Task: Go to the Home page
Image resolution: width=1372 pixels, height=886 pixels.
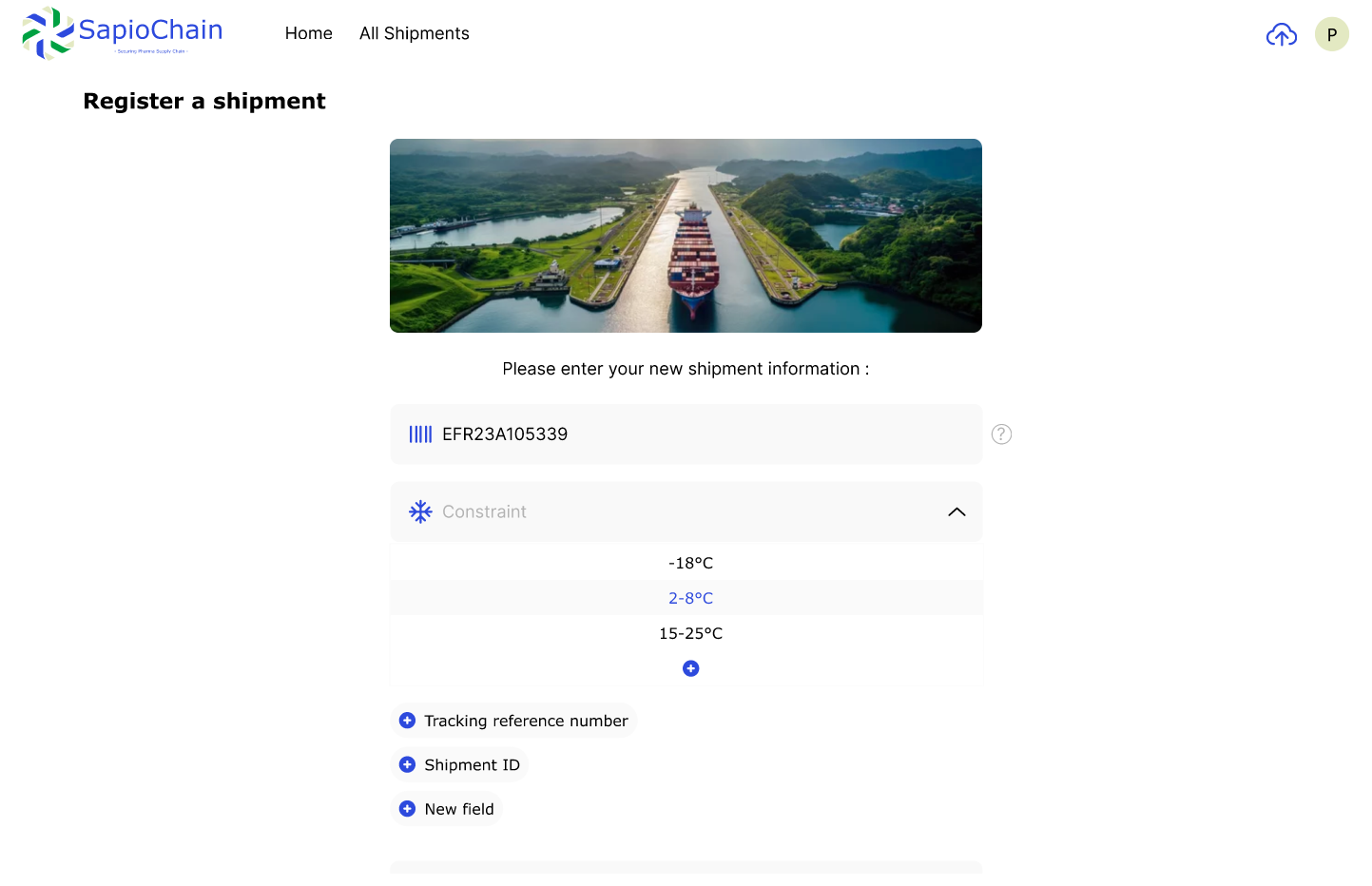Action: 308,33
